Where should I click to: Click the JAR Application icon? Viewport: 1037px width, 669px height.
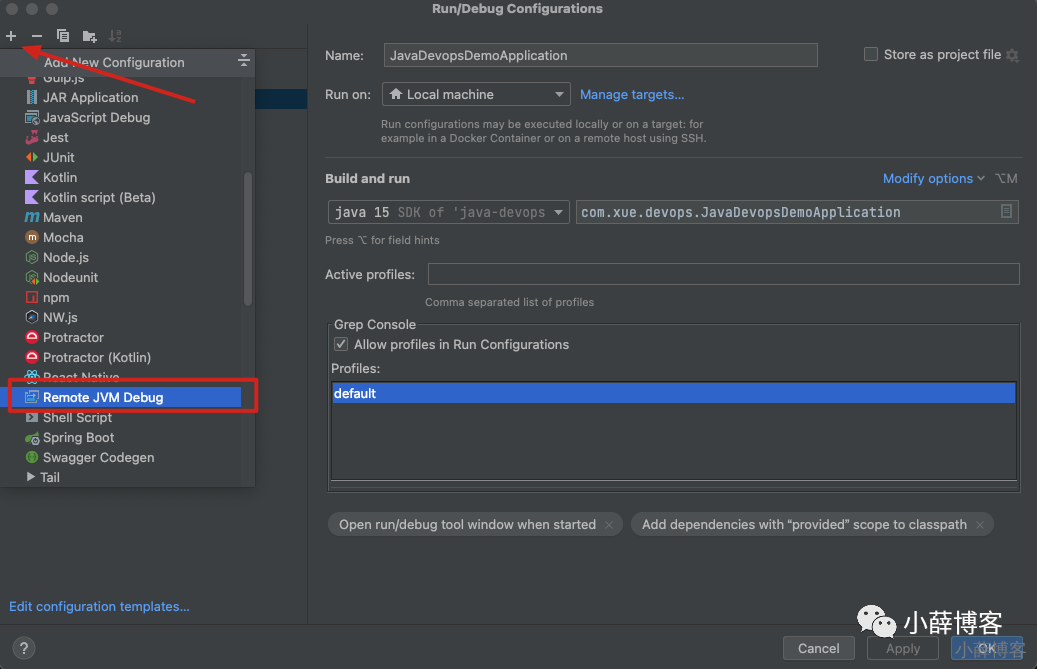point(32,97)
